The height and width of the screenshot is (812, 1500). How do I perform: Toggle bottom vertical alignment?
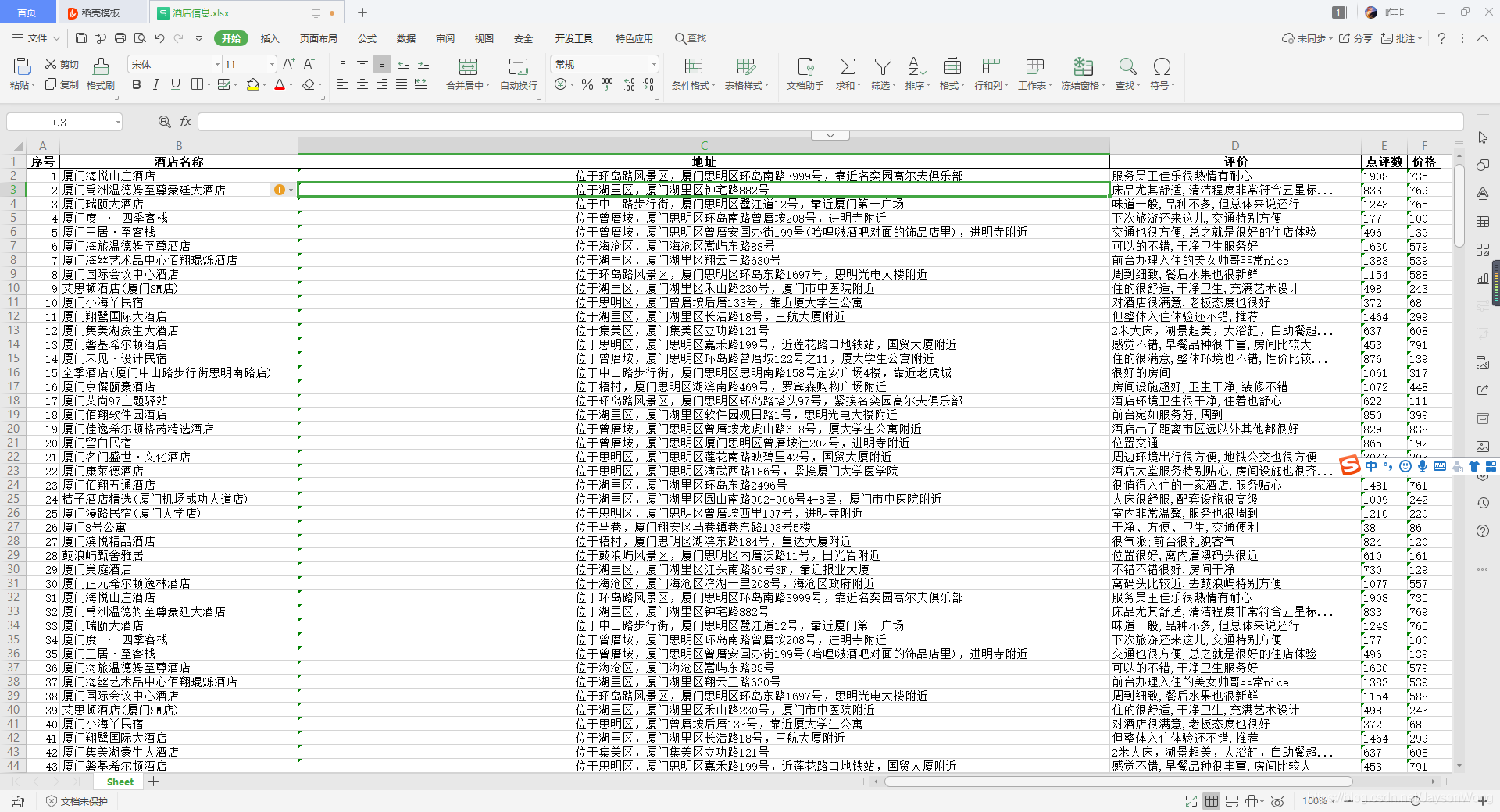click(381, 64)
